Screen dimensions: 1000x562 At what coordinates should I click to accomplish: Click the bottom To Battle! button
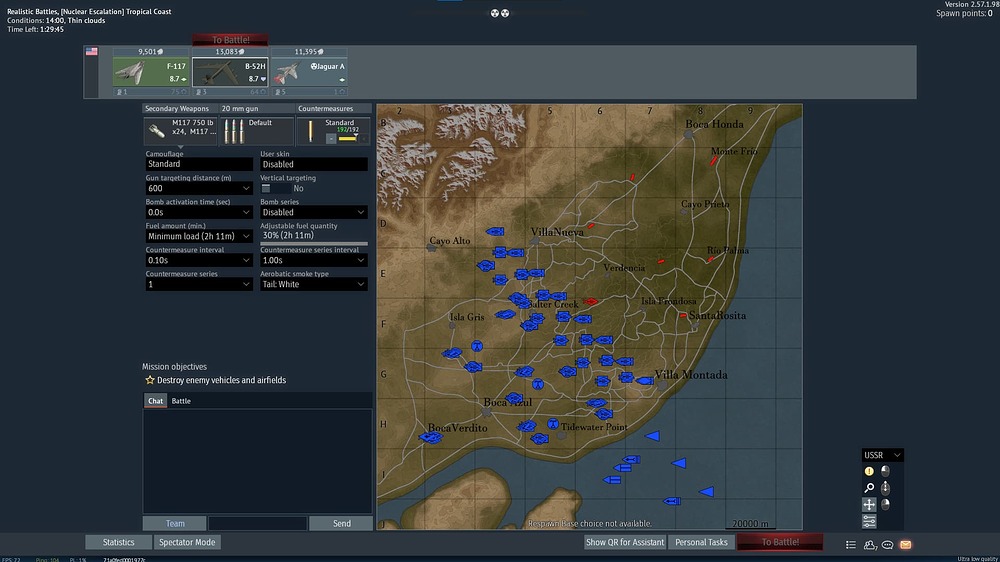coord(780,542)
